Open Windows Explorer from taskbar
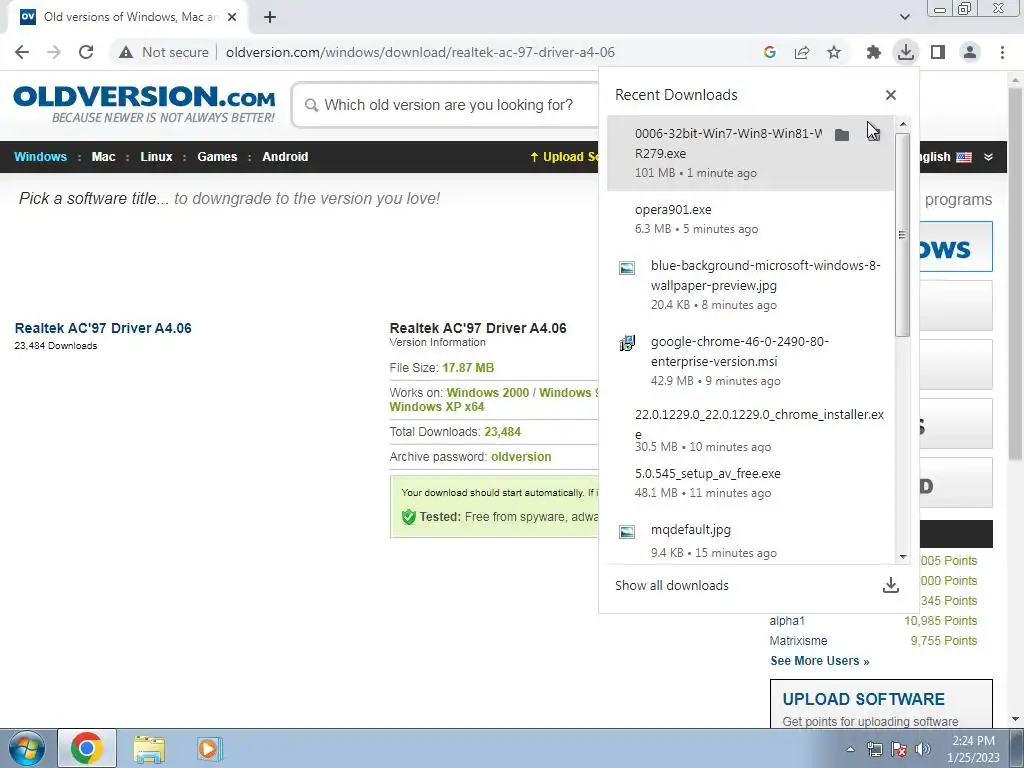Screen dimensions: 1024x768 149,748
